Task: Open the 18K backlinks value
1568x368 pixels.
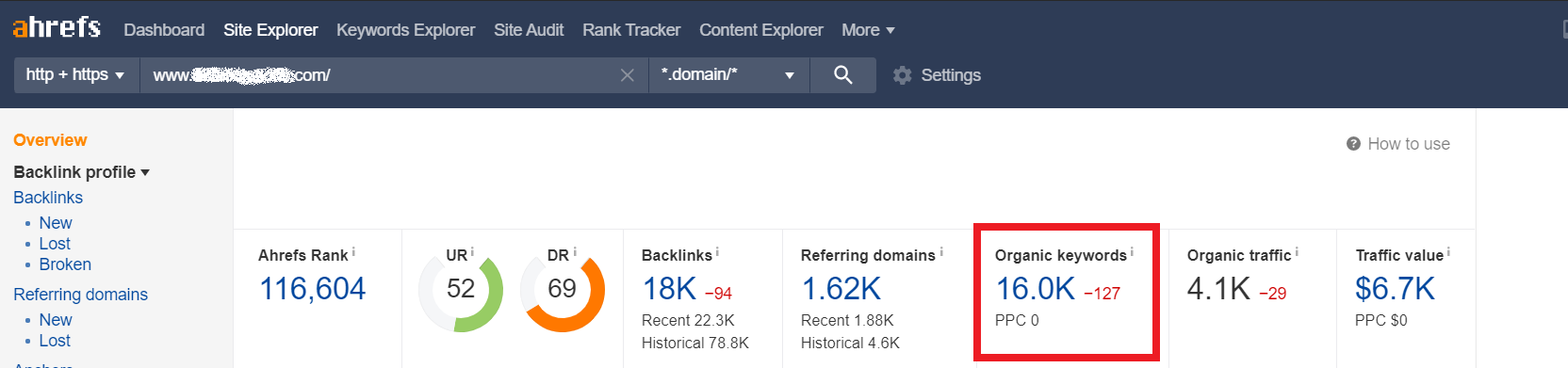Action: tap(669, 289)
